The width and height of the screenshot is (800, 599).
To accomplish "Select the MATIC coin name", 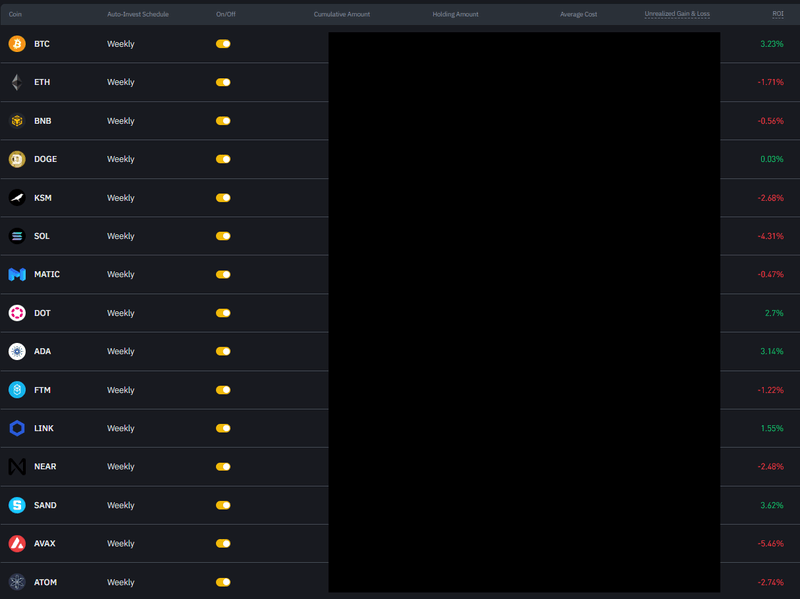I will point(47,274).
